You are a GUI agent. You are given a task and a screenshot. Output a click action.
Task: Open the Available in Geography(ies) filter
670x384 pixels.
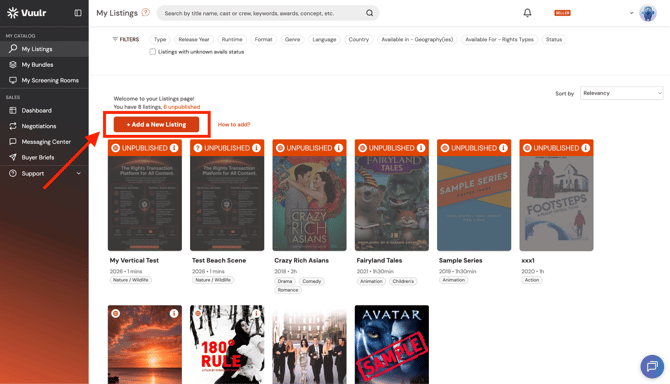coord(417,39)
